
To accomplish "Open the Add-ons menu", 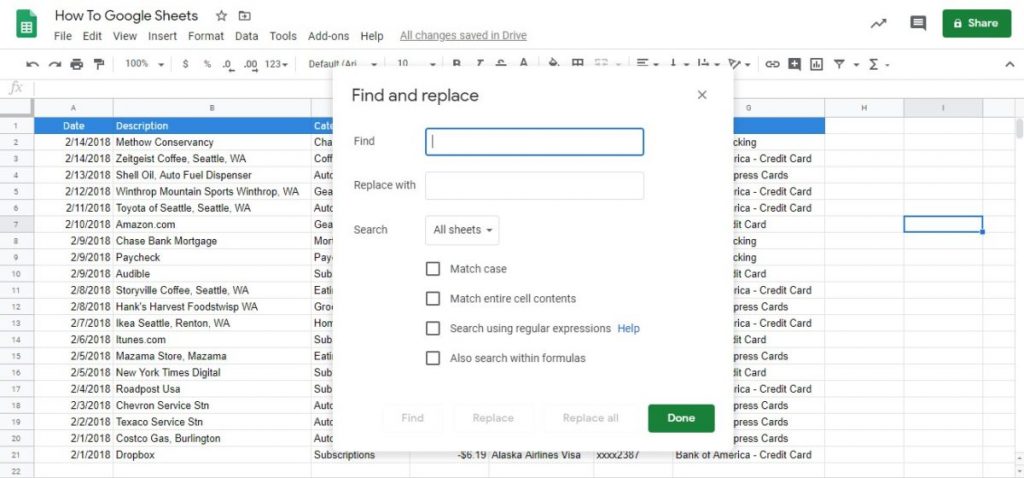I will 328,36.
